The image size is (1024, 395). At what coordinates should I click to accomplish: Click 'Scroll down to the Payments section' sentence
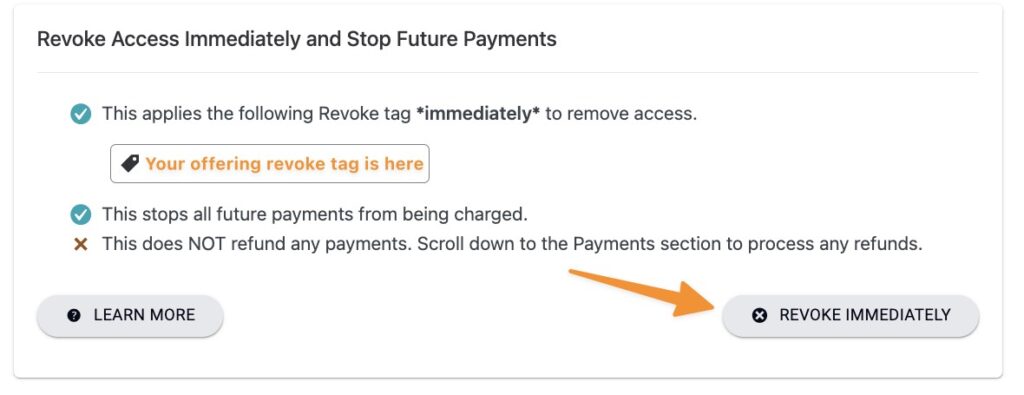coord(669,245)
